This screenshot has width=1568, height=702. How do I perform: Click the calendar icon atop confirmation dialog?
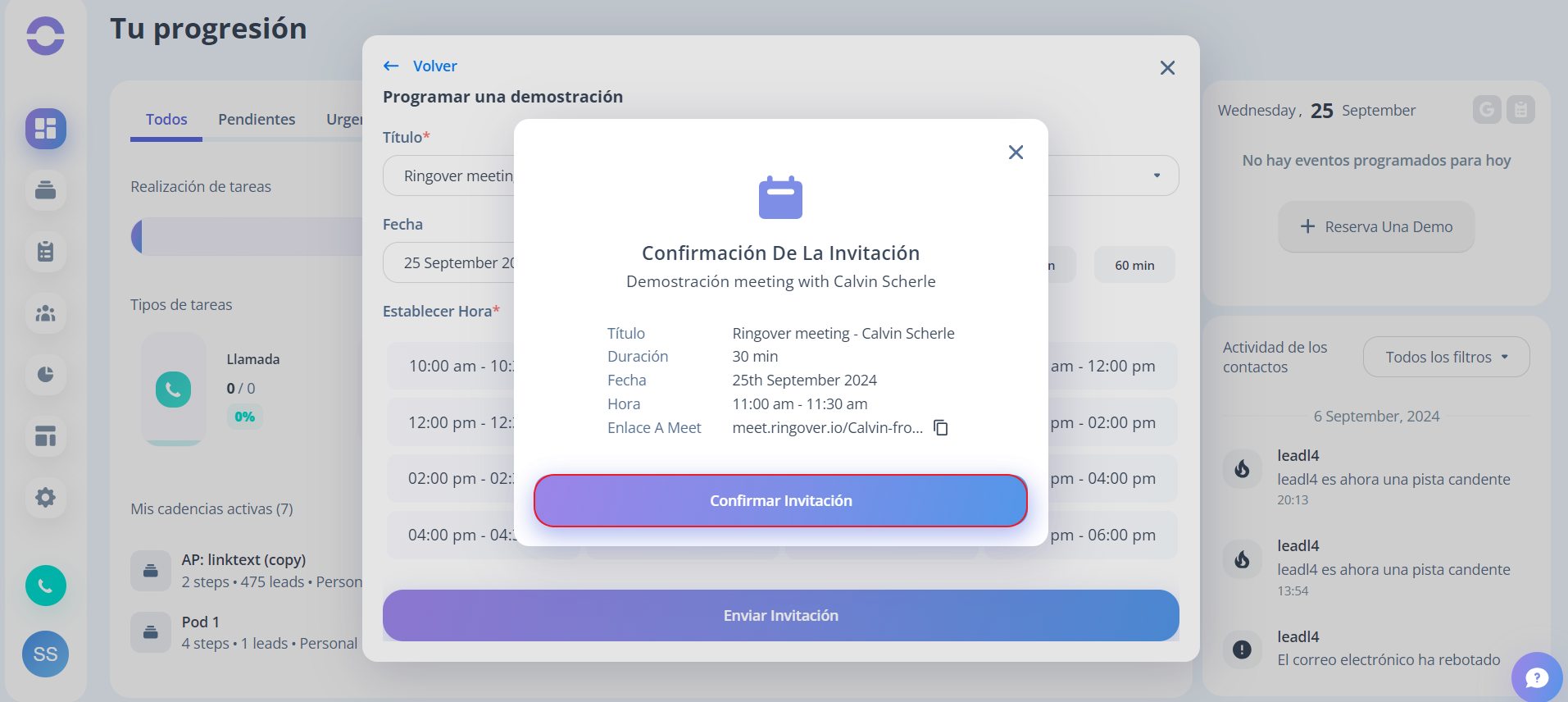[780, 198]
